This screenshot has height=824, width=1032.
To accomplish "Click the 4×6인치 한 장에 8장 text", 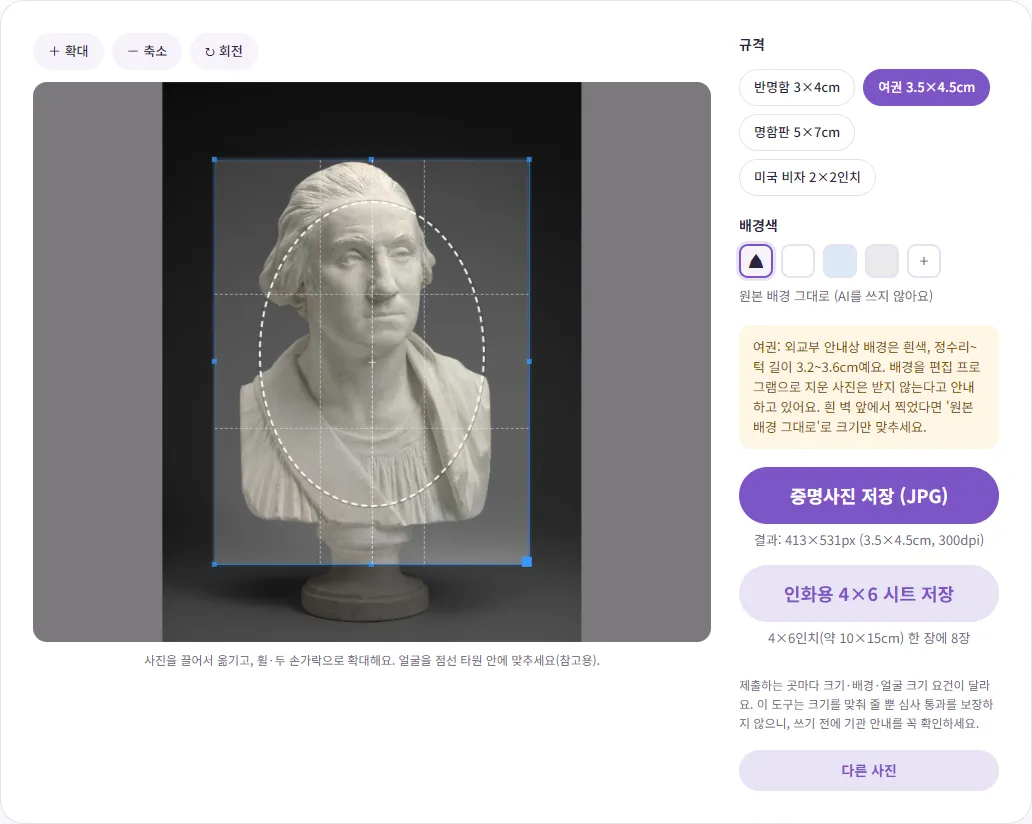I will point(869,638).
